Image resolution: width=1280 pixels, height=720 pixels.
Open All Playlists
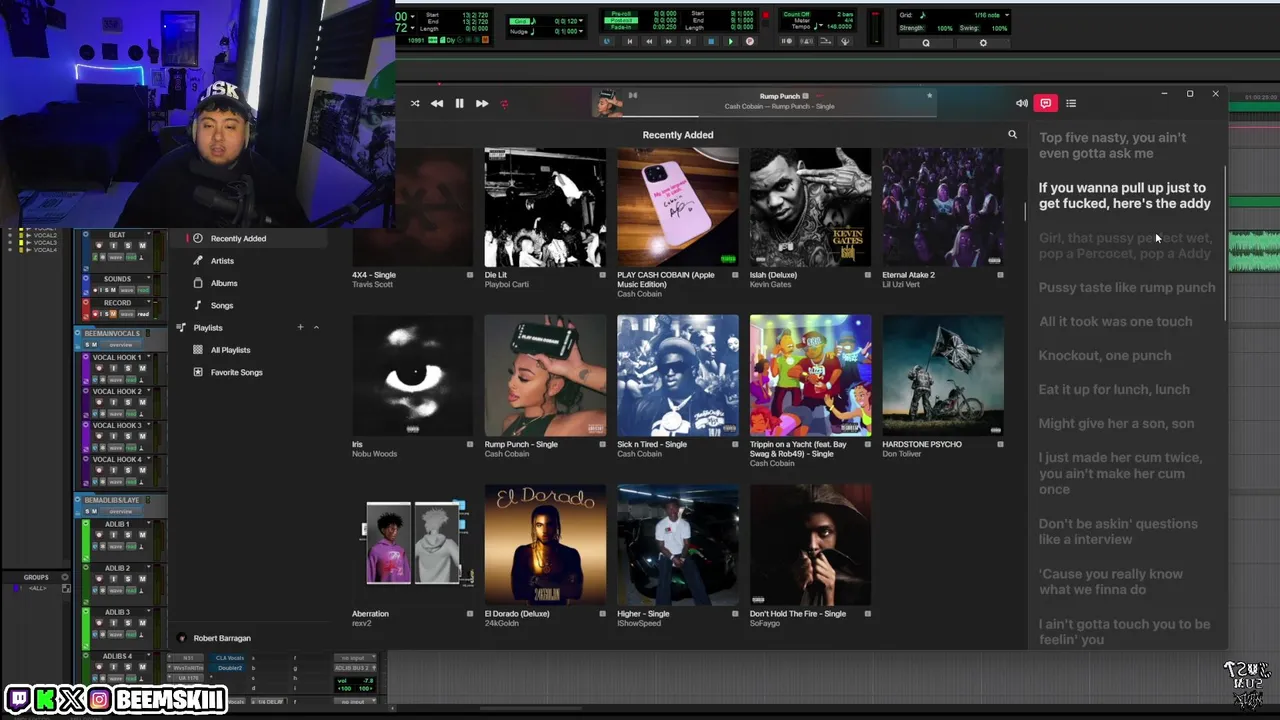230,350
